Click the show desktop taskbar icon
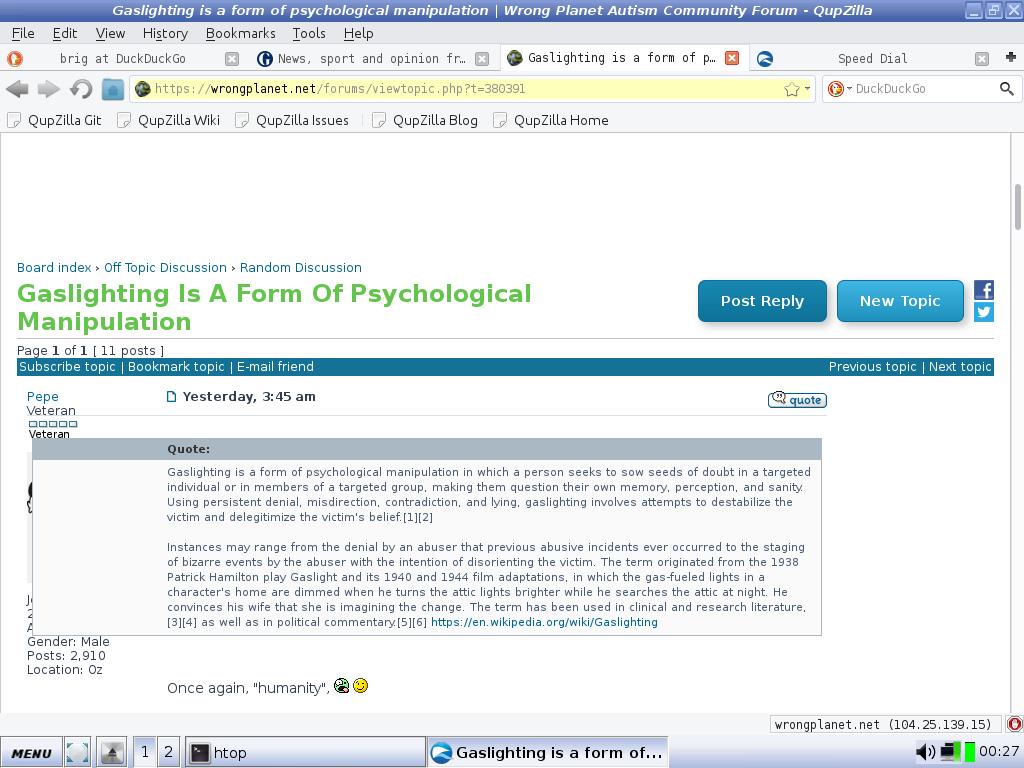 pyautogui.click(x=78, y=753)
